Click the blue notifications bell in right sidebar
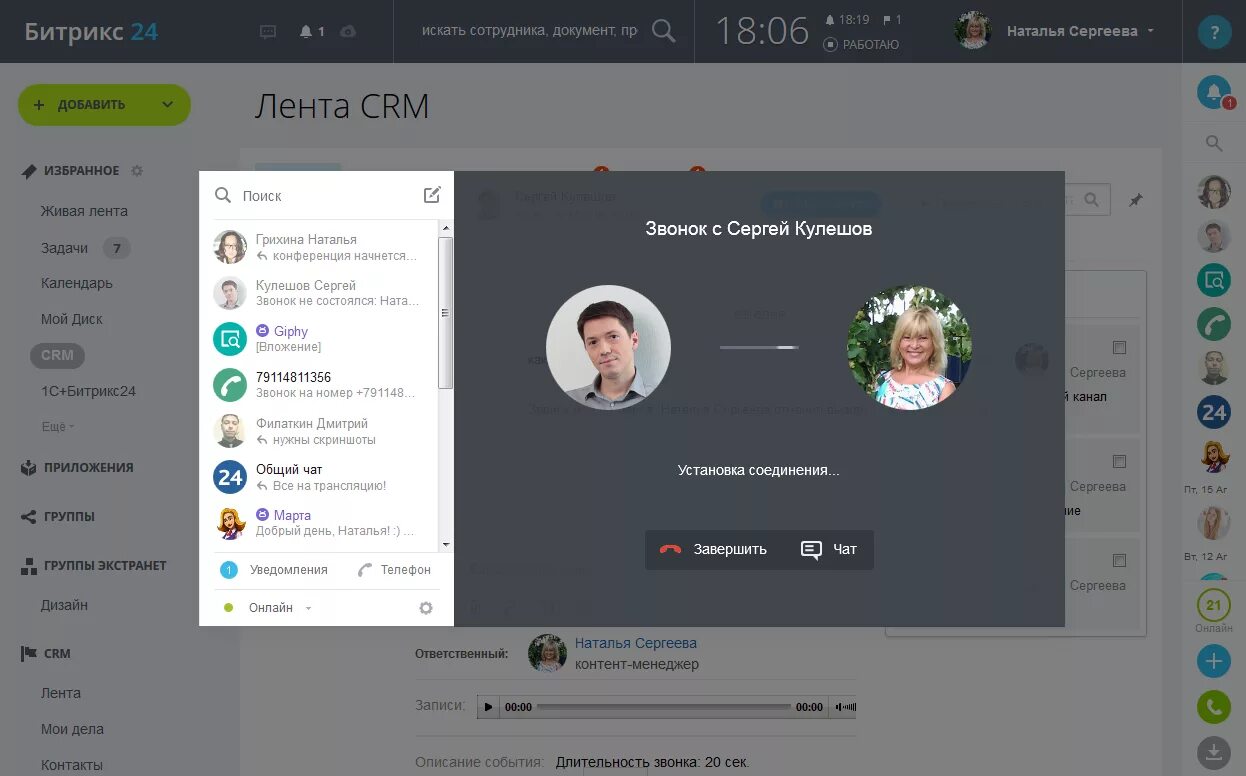The height and width of the screenshot is (776, 1246). tap(1213, 90)
